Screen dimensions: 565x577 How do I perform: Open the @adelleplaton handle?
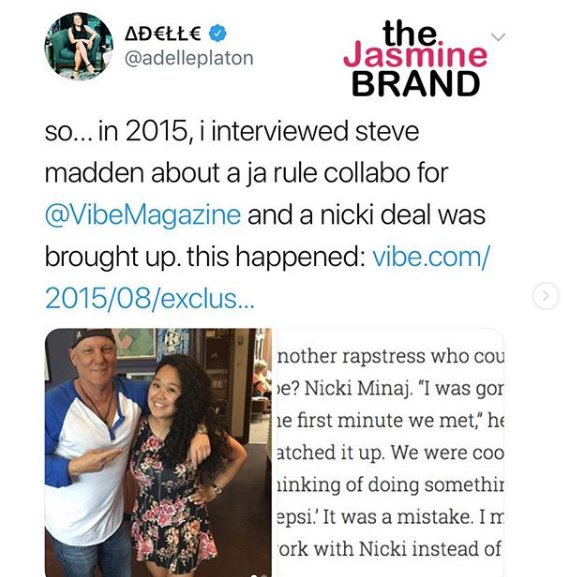189,58
